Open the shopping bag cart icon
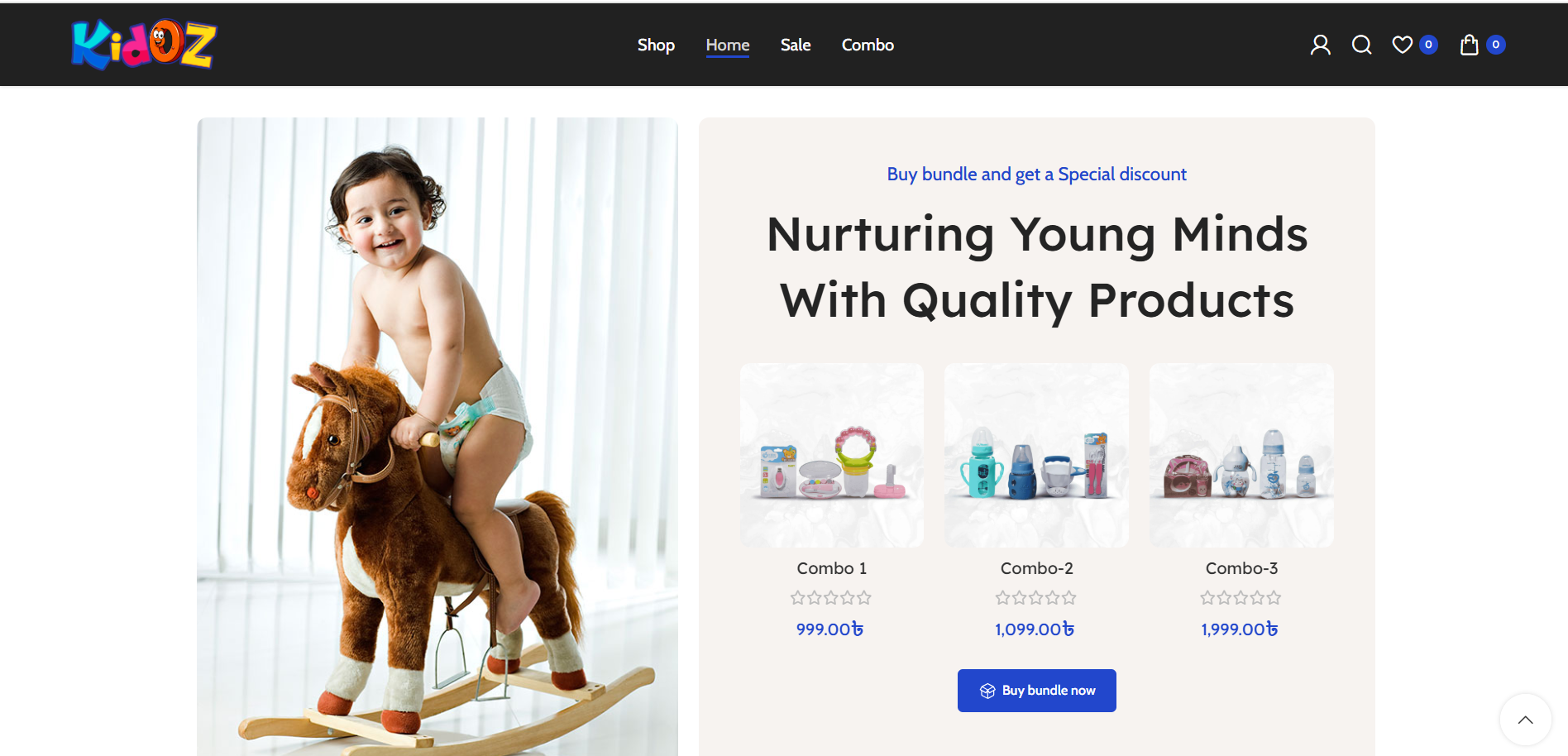Screen dimensions: 1568x756 pos(1470,45)
